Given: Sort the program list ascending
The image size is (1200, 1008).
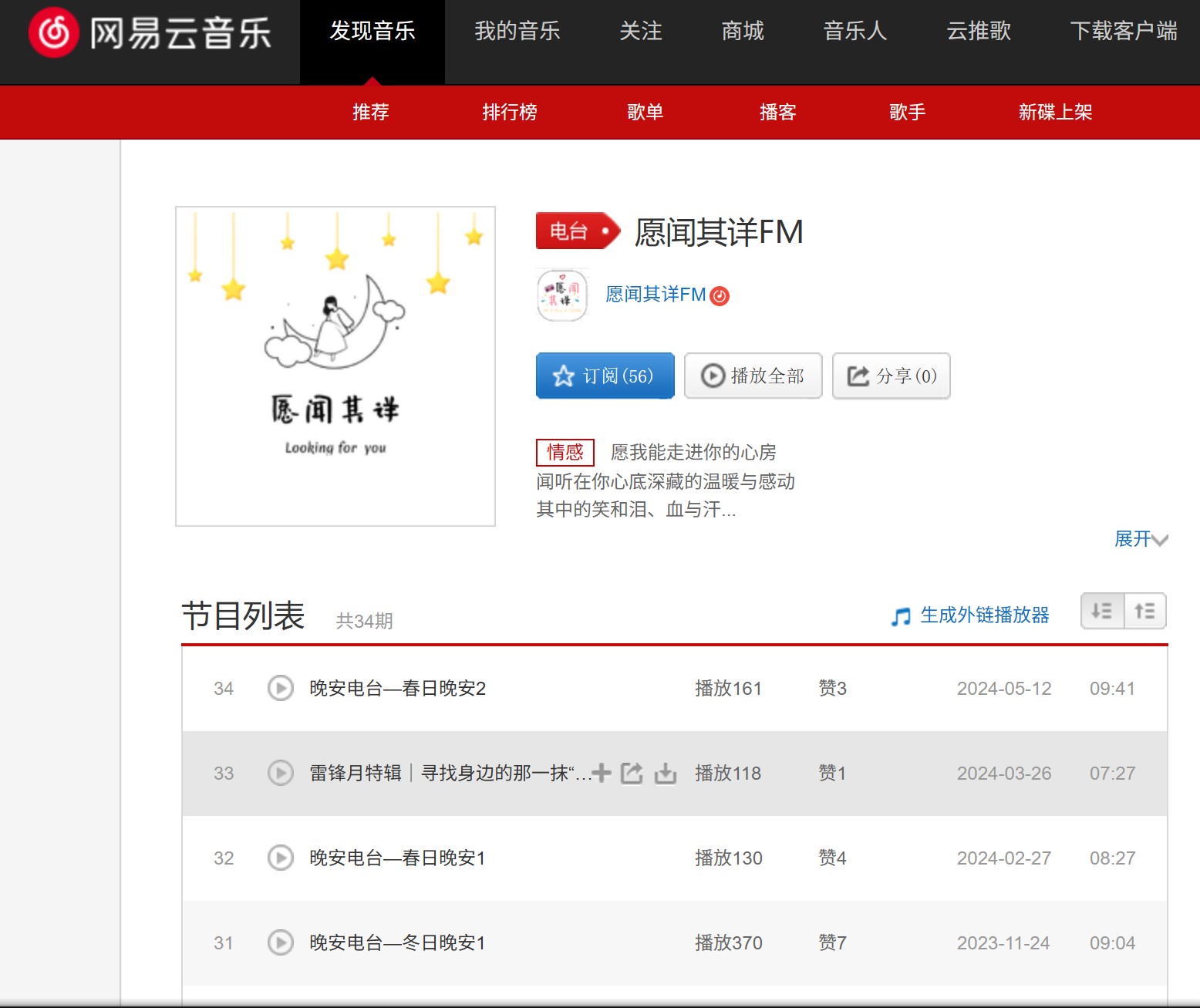Looking at the screenshot, I should pos(1145,612).
